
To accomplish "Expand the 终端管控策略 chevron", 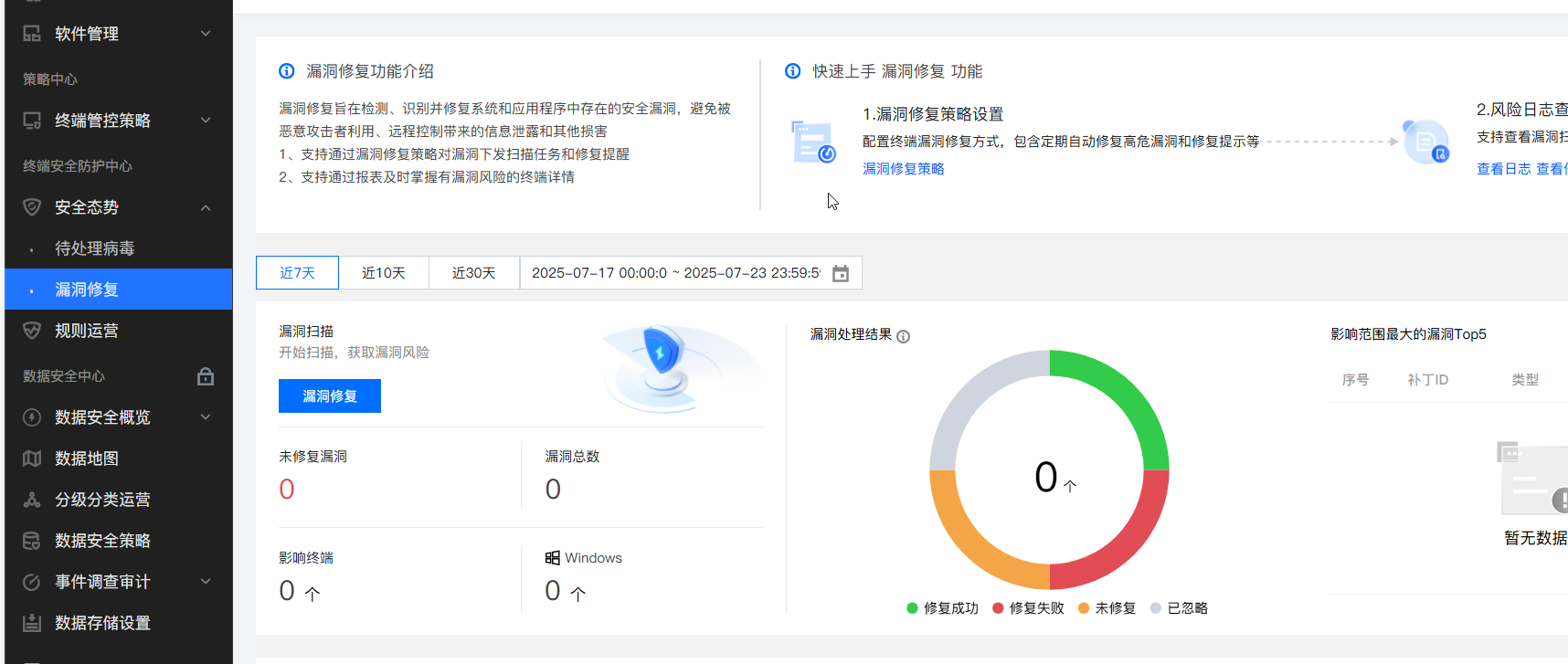I will coord(206,121).
